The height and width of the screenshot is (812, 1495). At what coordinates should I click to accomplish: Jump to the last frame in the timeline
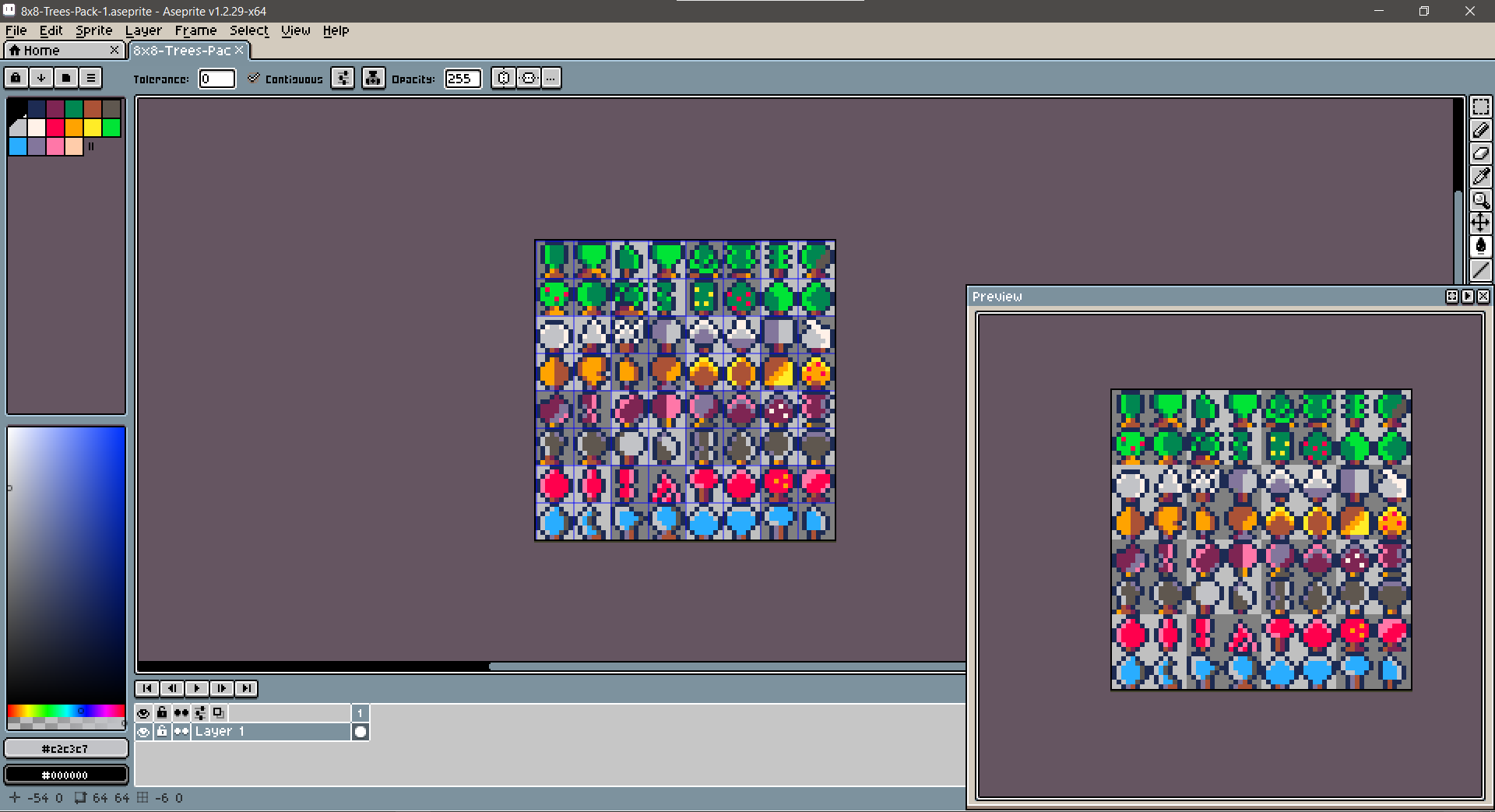tap(246, 688)
